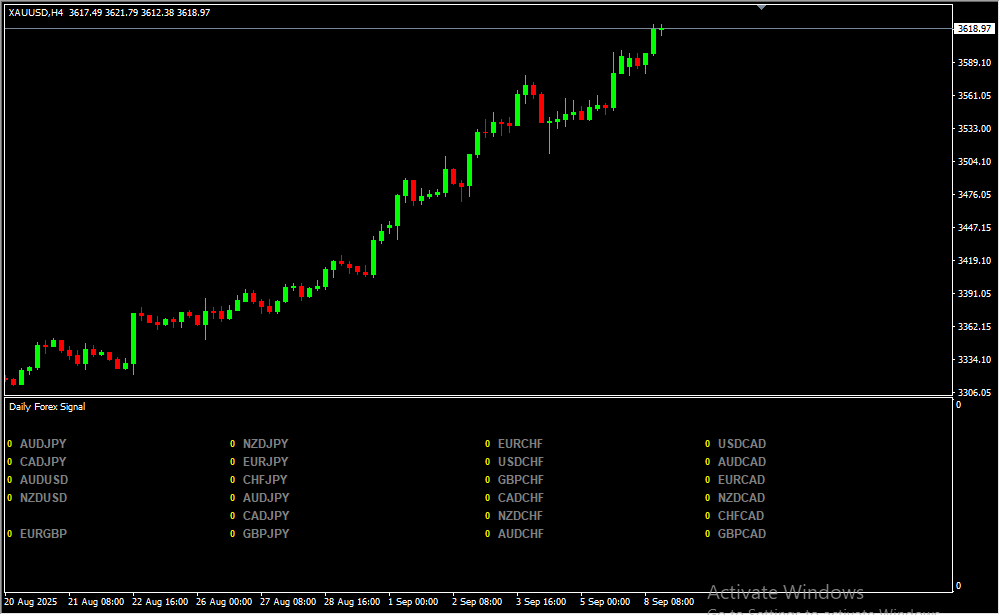Click the CHFJPY currency pair
This screenshot has height=615, width=1000.
click(265, 480)
